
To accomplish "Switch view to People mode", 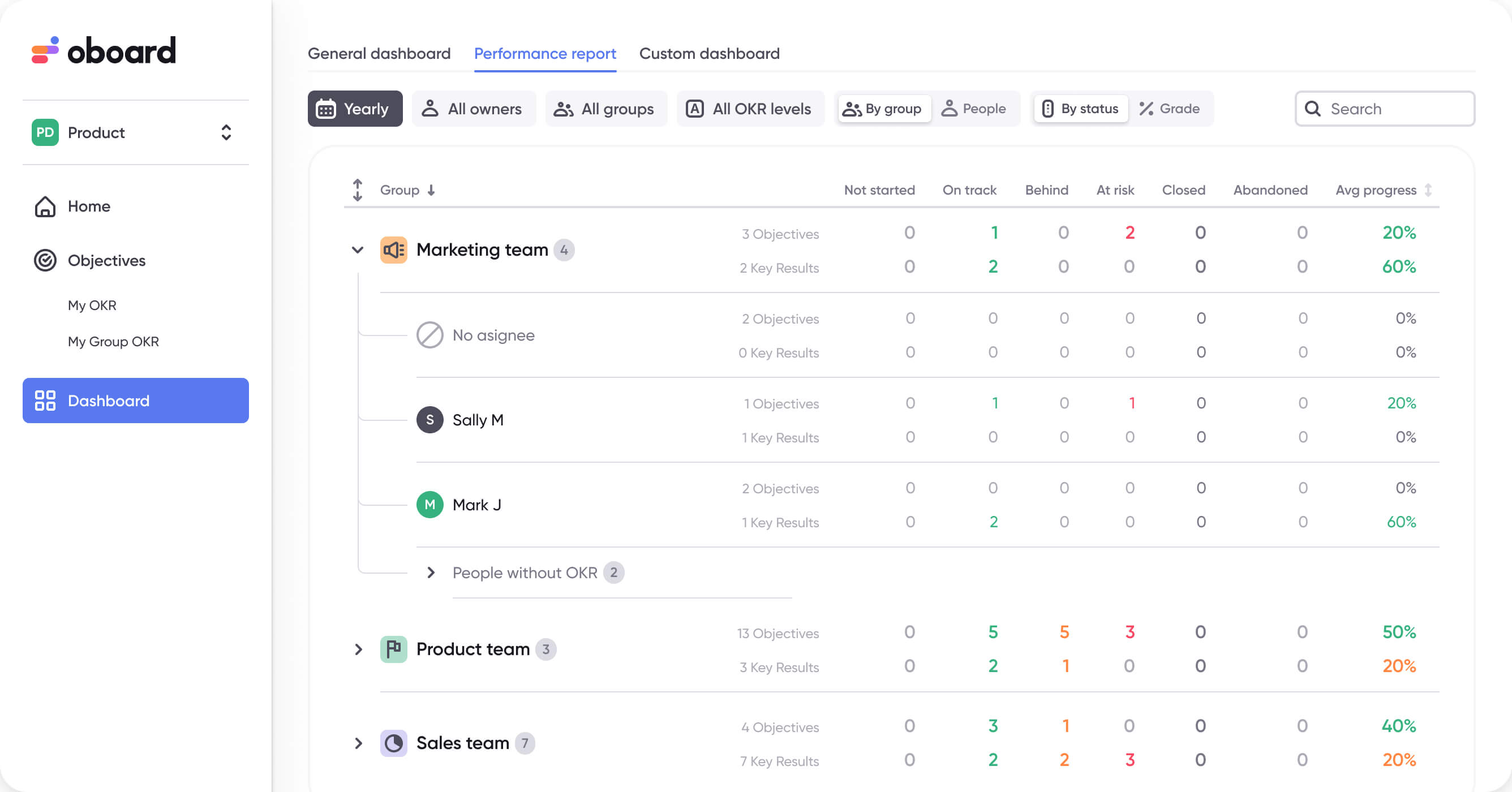I will (x=976, y=109).
